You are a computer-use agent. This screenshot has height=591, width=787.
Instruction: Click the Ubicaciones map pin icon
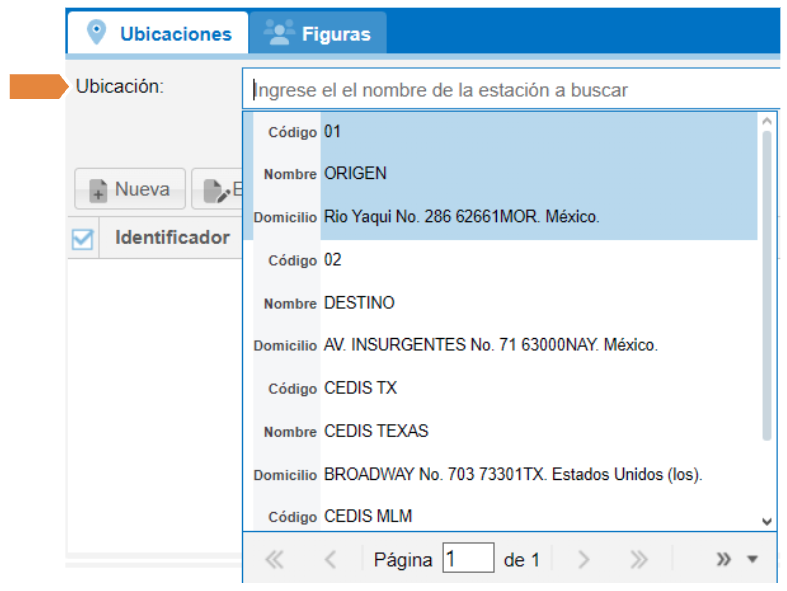[x=96, y=33]
